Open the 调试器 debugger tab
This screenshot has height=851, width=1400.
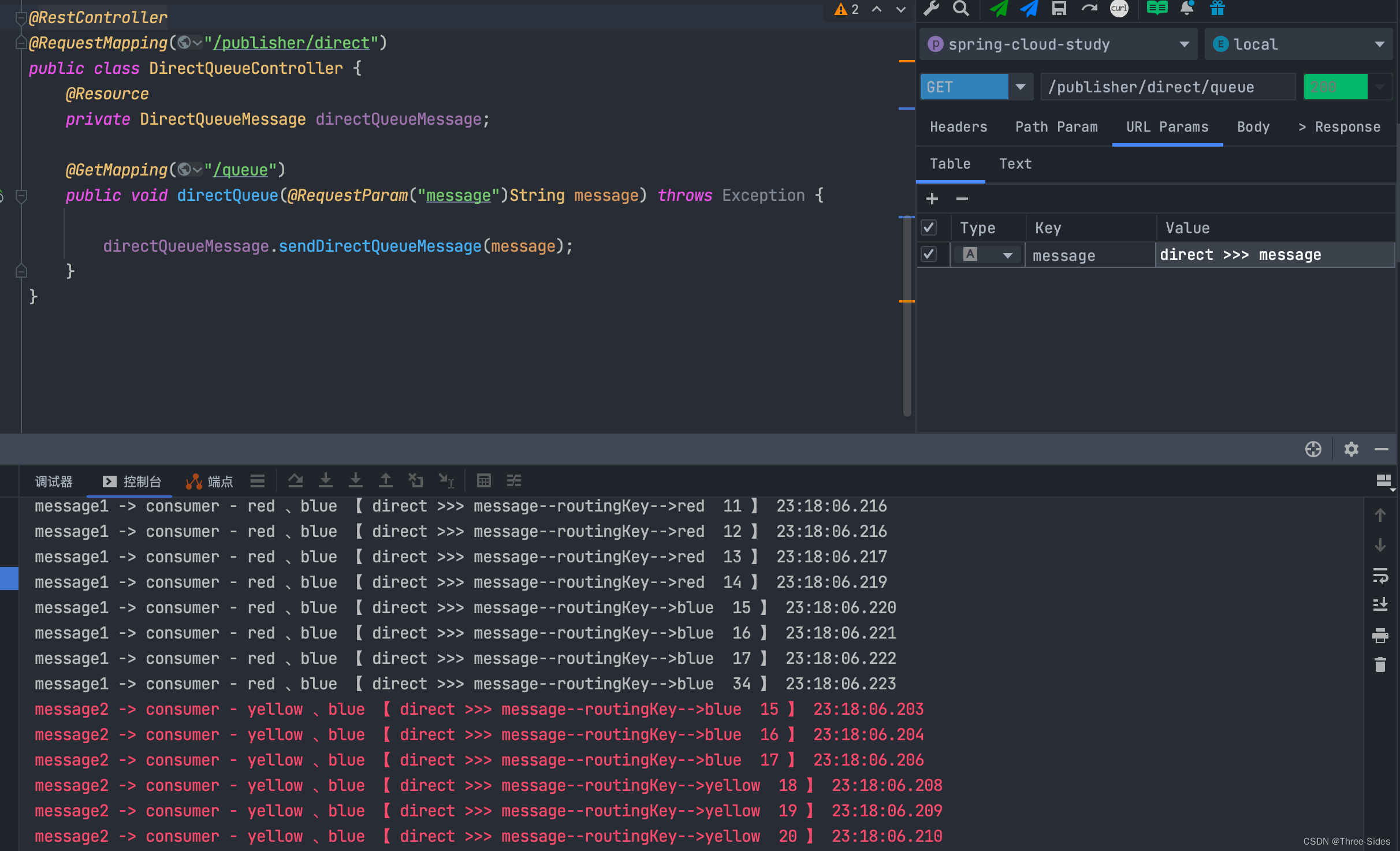click(x=53, y=482)
